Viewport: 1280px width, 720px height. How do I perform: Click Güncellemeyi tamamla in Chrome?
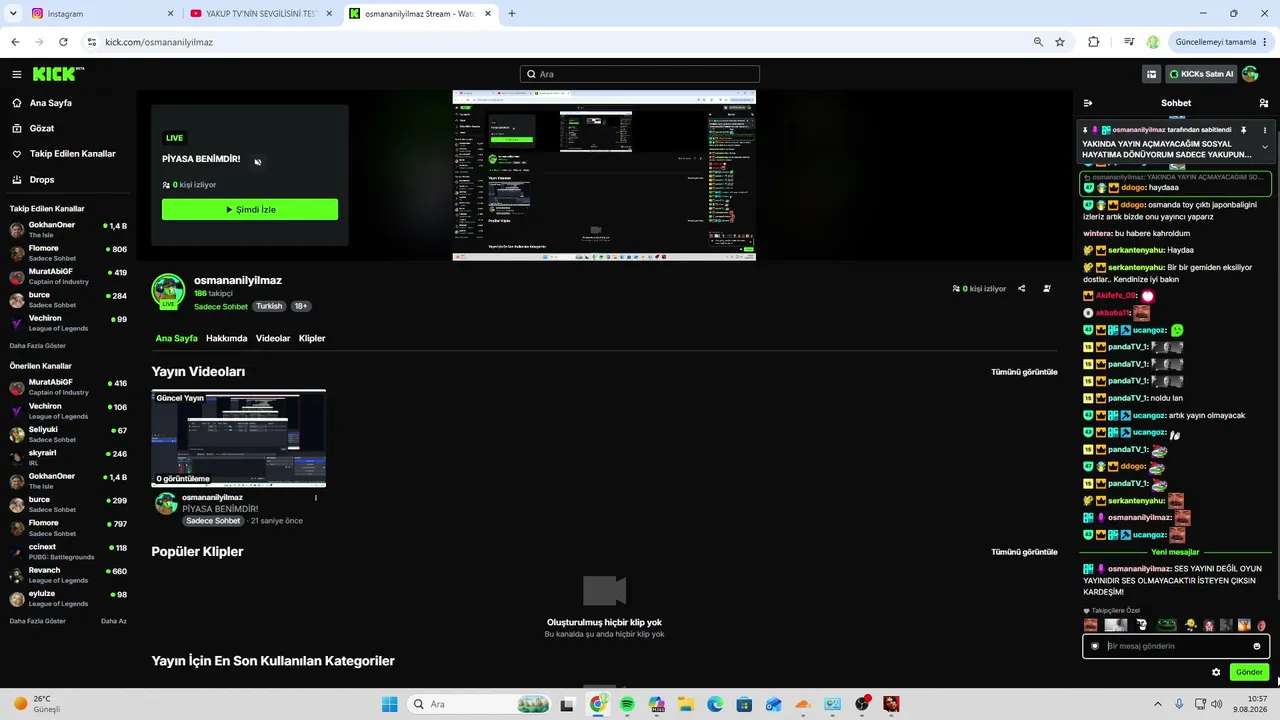tap(1215, 42)
